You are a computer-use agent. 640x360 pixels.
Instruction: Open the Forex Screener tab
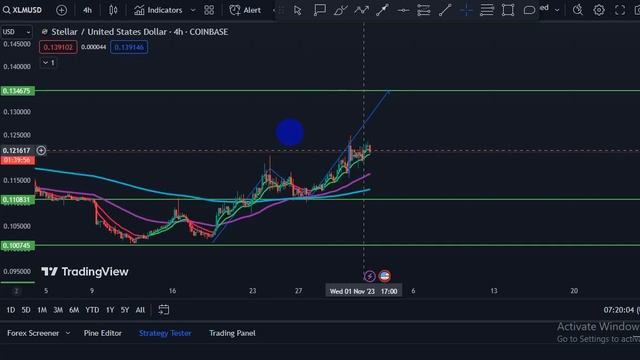(x=33, y=333)
